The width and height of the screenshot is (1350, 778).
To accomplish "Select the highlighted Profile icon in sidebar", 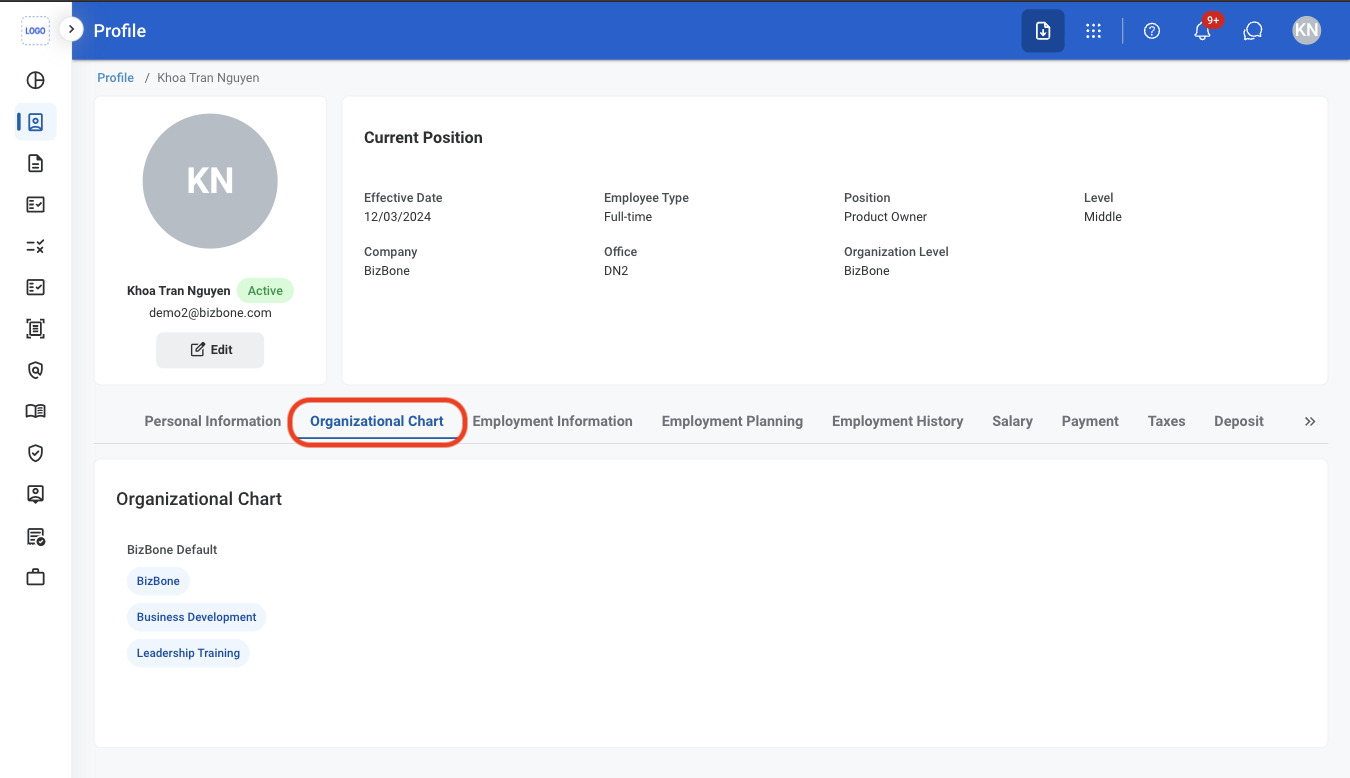I will 35,122.
